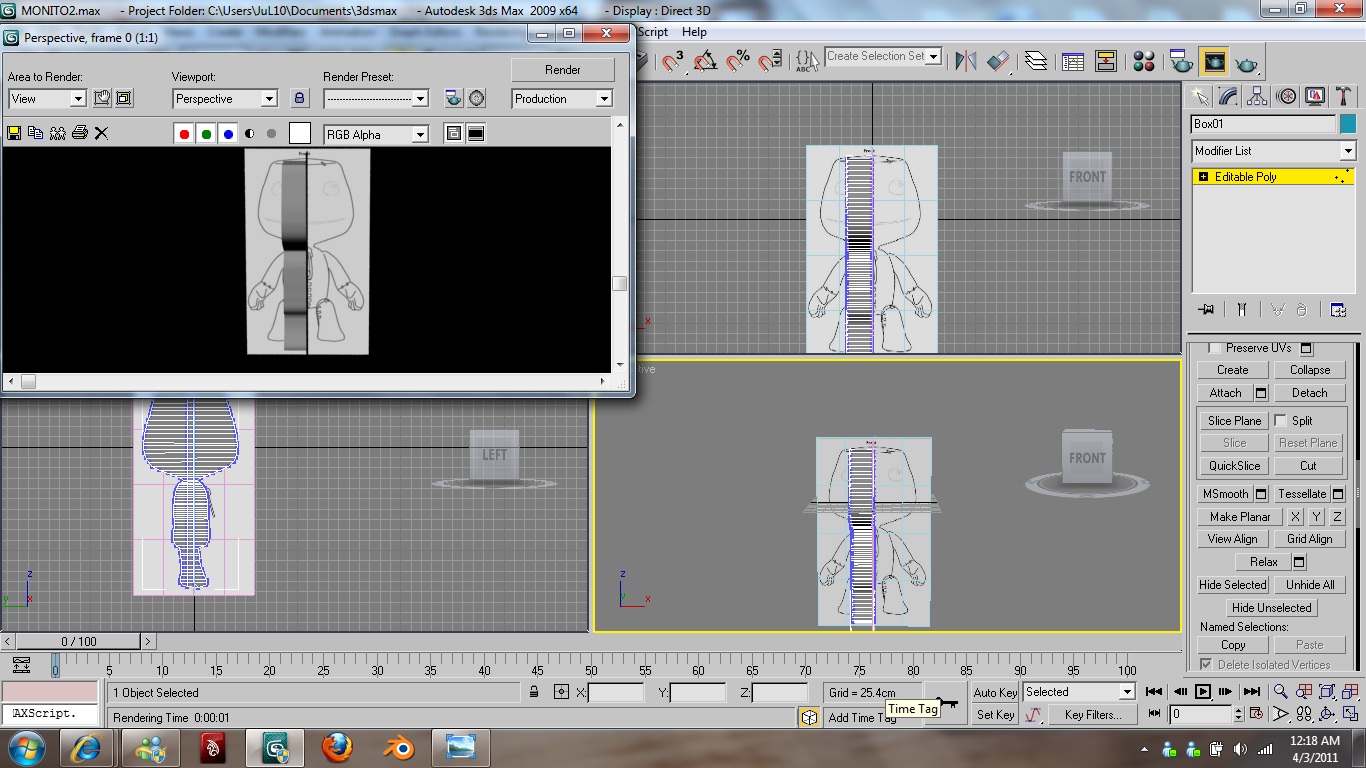The width and height of the screenshot is (1366, 768).
Task: Click the Spinner Snap toggle magnet
Action: point(770,62)
